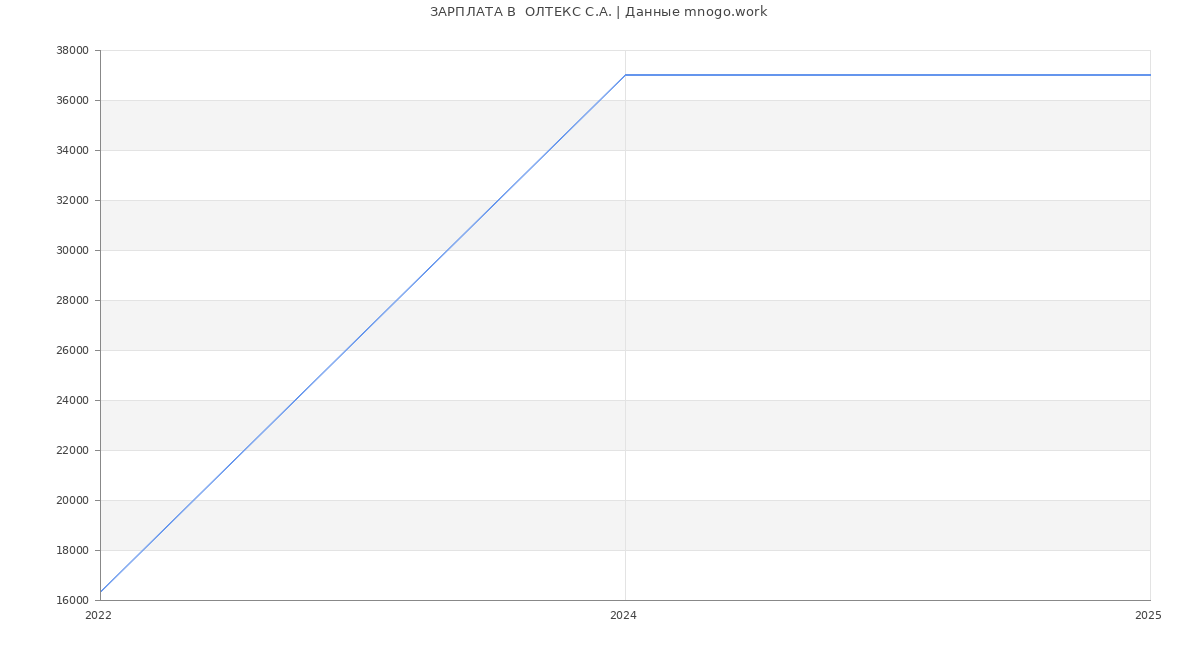Click the 18000 y-axis label
This screenshot has height=650, width=1200.
pyautogui.click(x=74, y=551)
